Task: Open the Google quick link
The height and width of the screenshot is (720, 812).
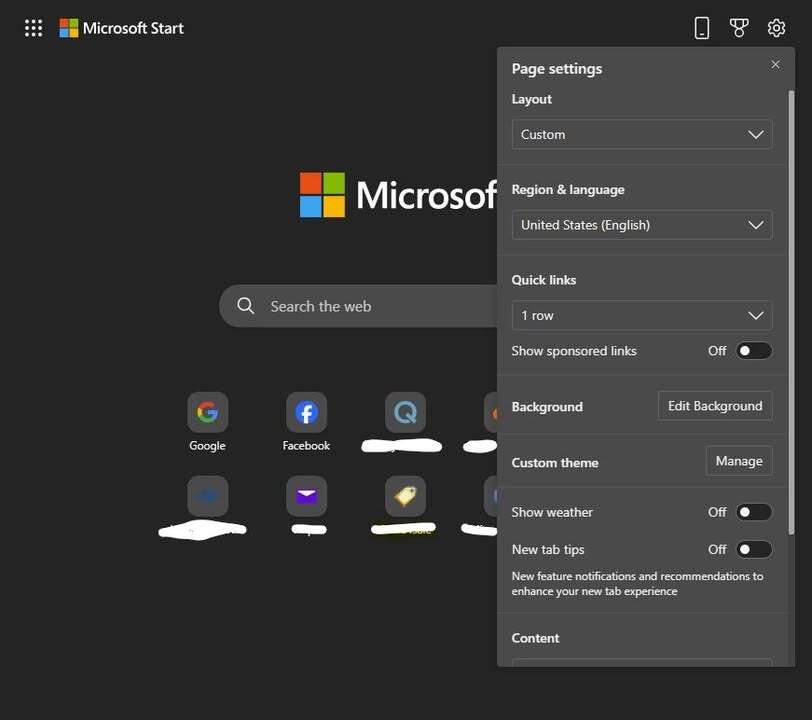Action: pos(207,411)
